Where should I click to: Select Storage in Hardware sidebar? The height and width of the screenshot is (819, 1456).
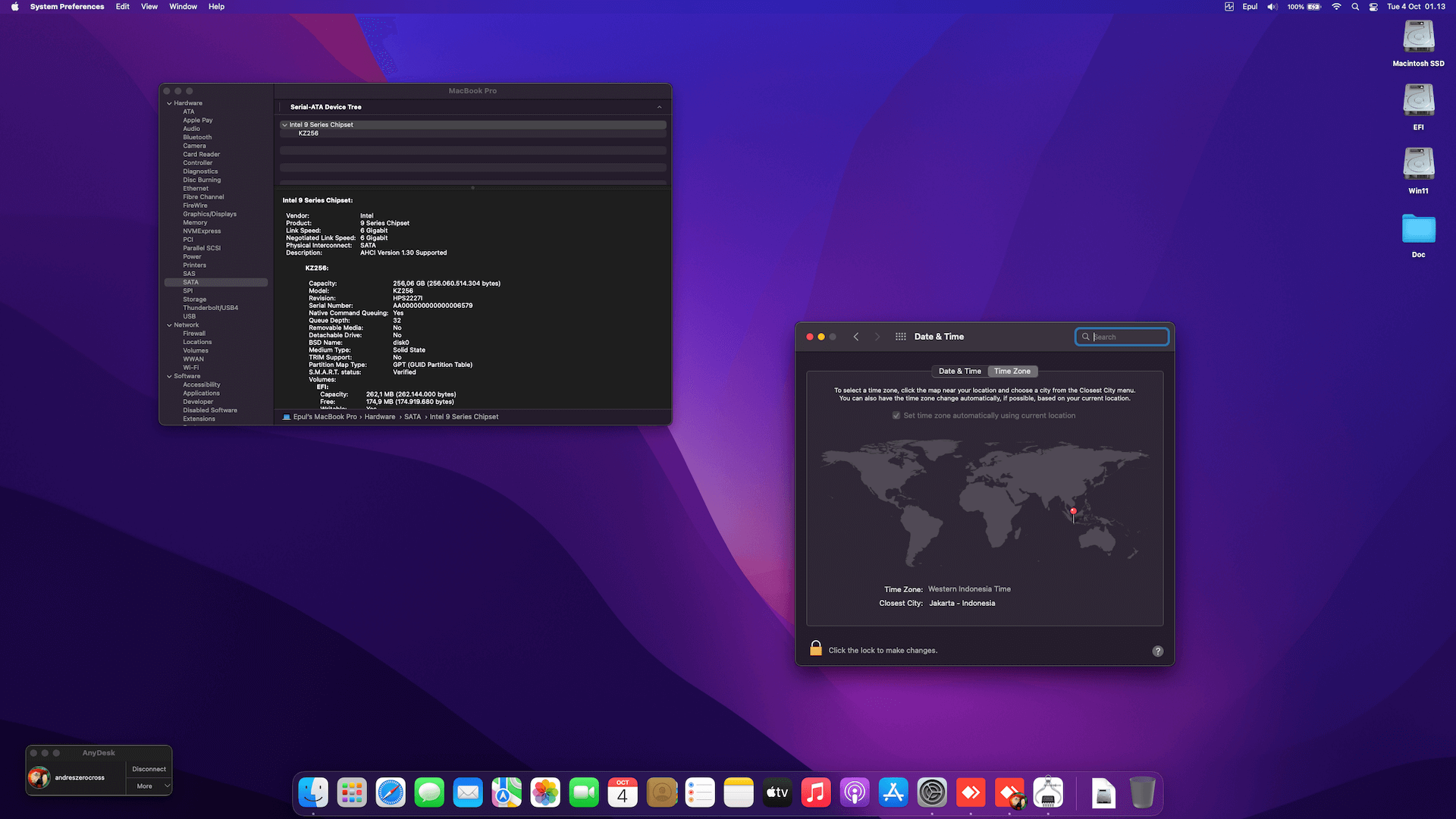pos(194,300)
